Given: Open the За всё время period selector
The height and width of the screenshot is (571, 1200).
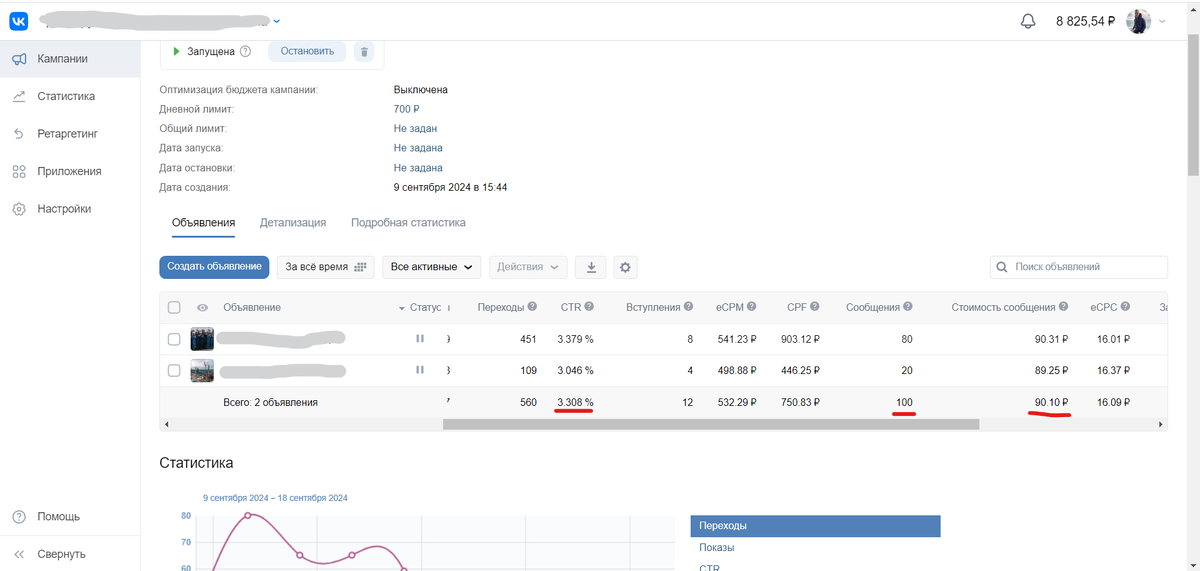Looking at the screenshot, I should 325,267.
